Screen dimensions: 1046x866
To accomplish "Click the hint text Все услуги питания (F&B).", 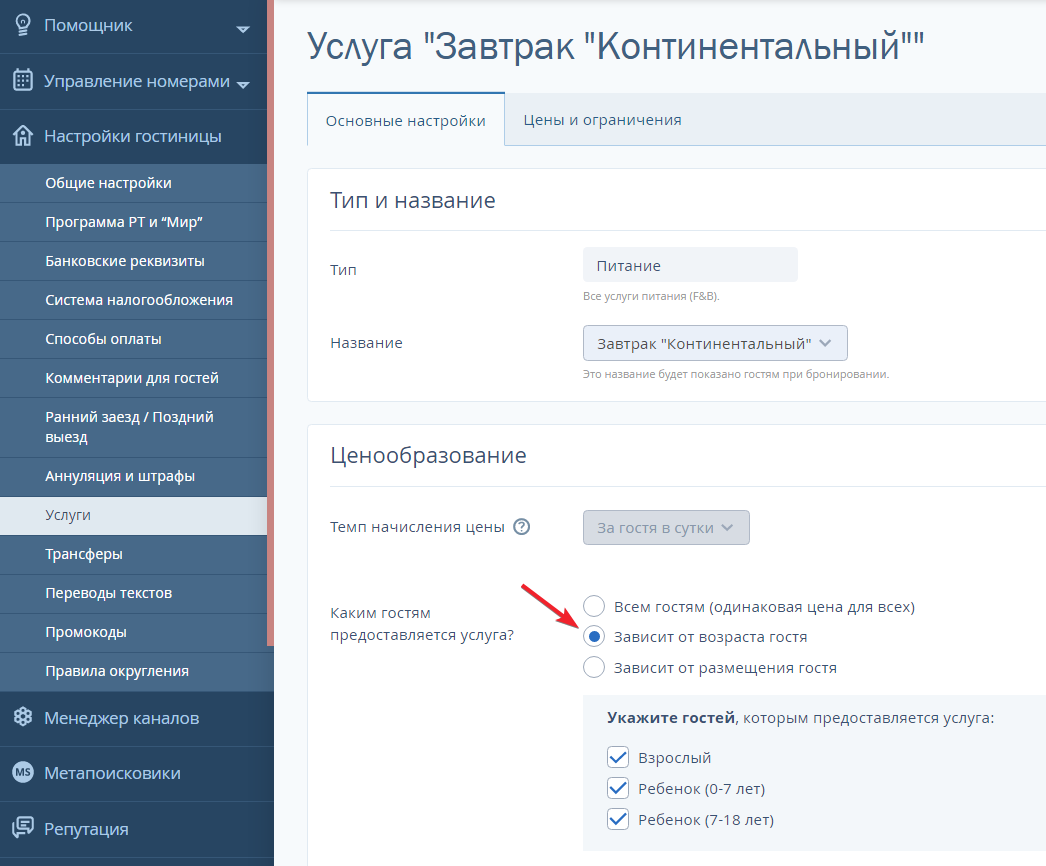I will (651, 296).
